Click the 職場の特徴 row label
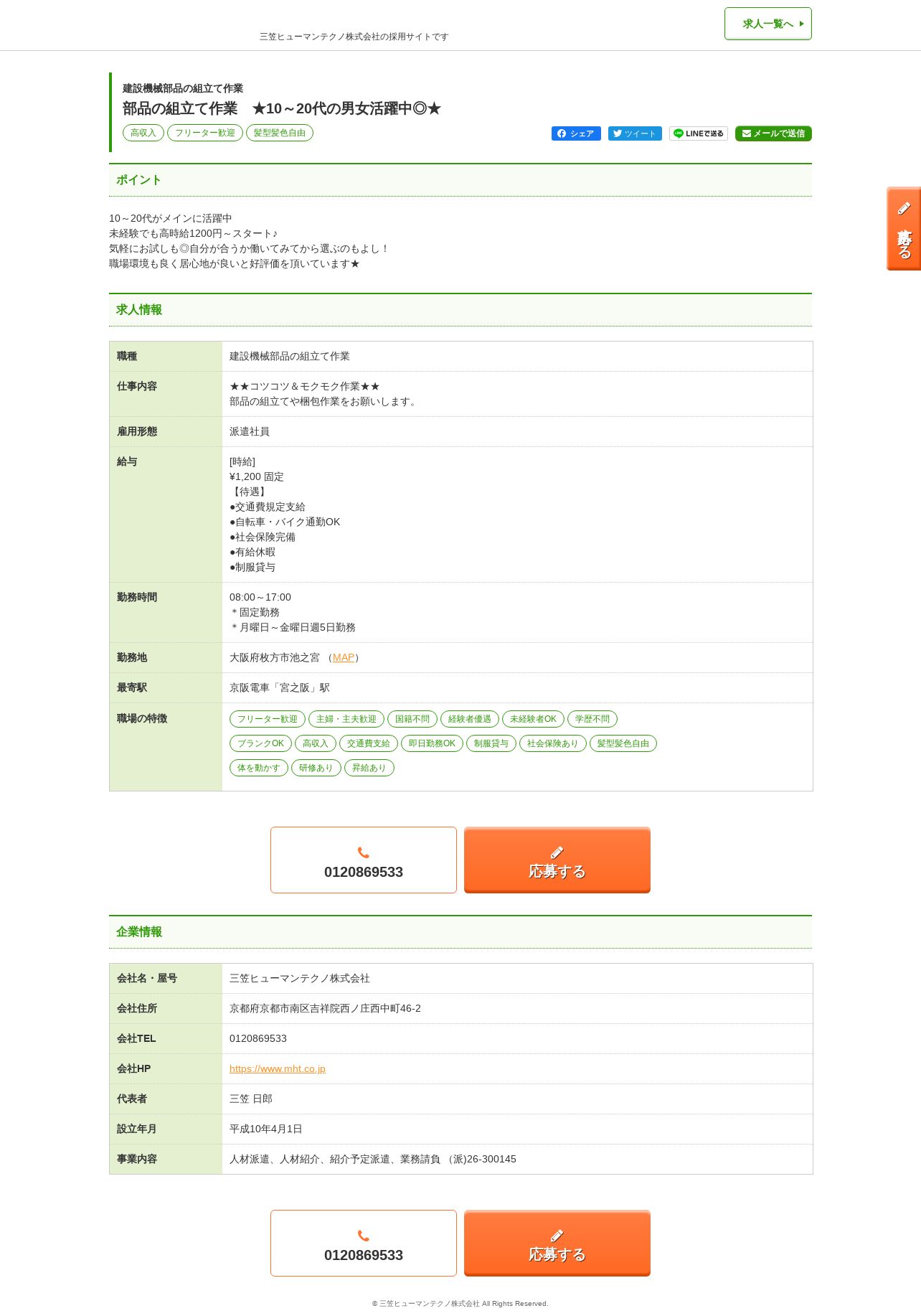921x1316 pixels. click(x=142, y=718)
